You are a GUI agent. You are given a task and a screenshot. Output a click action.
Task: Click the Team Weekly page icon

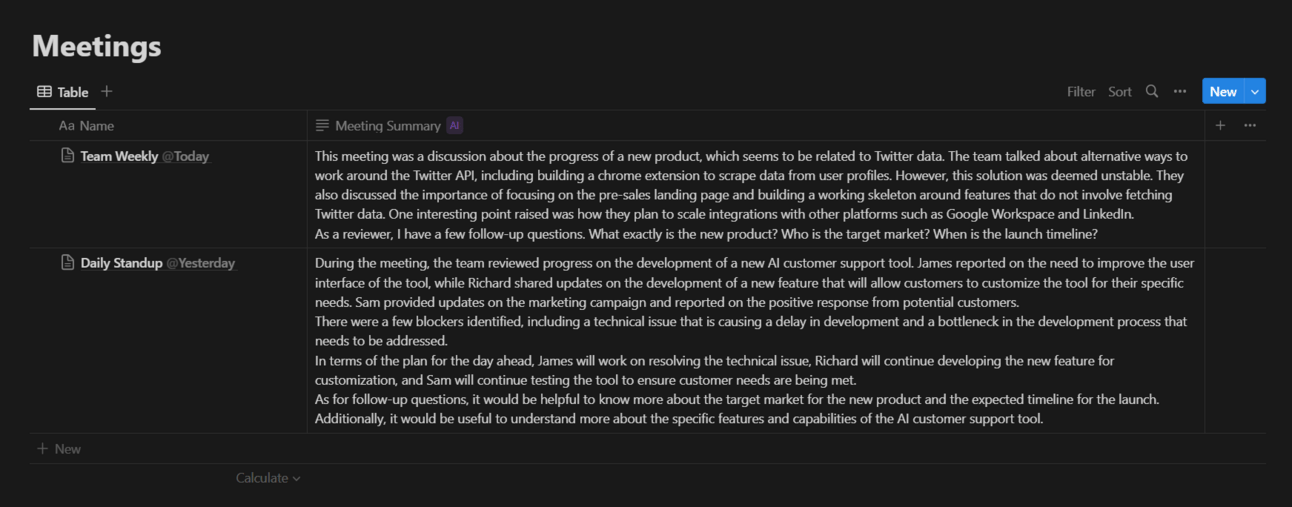[68, 155]
